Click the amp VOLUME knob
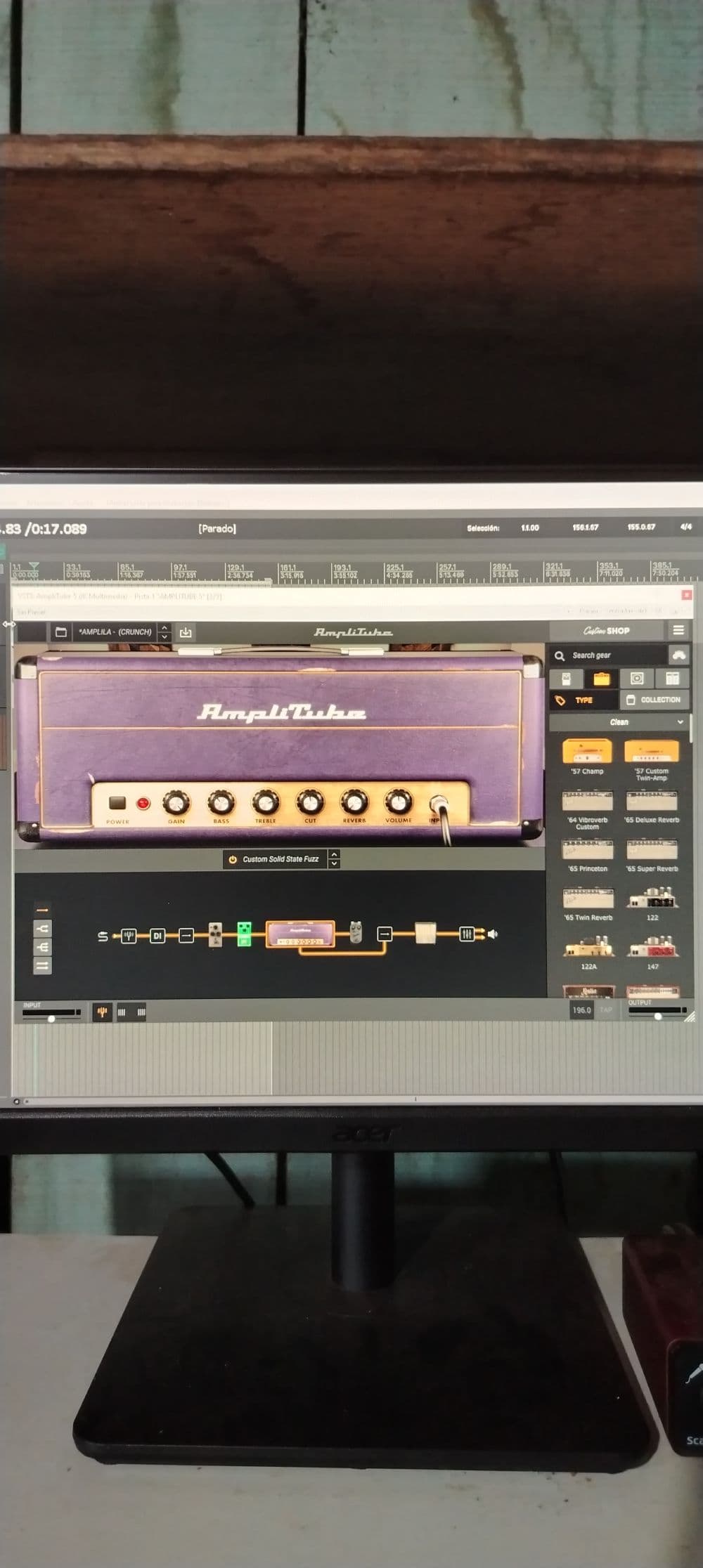Screen dimensions: 703x1568 (399, 802)
